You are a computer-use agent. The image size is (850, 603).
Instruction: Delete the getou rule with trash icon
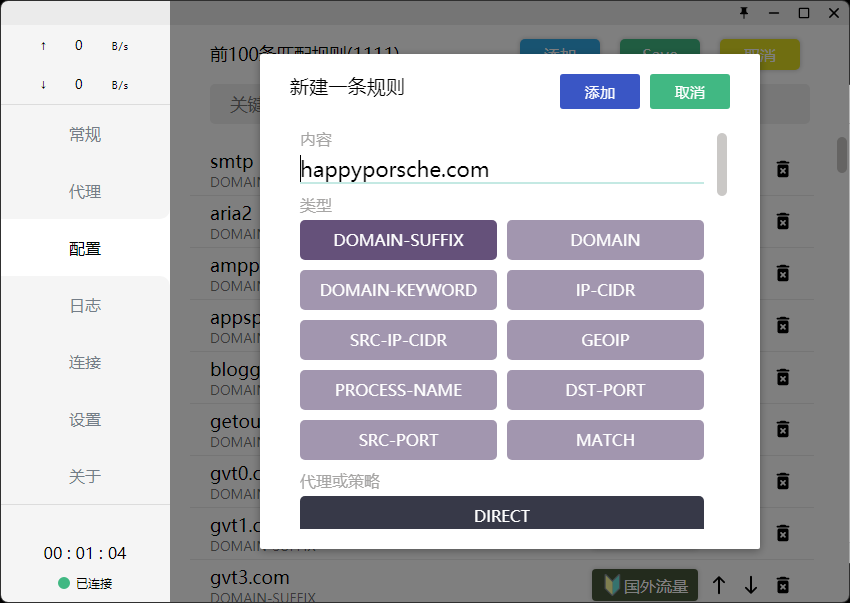pos(783,429)
